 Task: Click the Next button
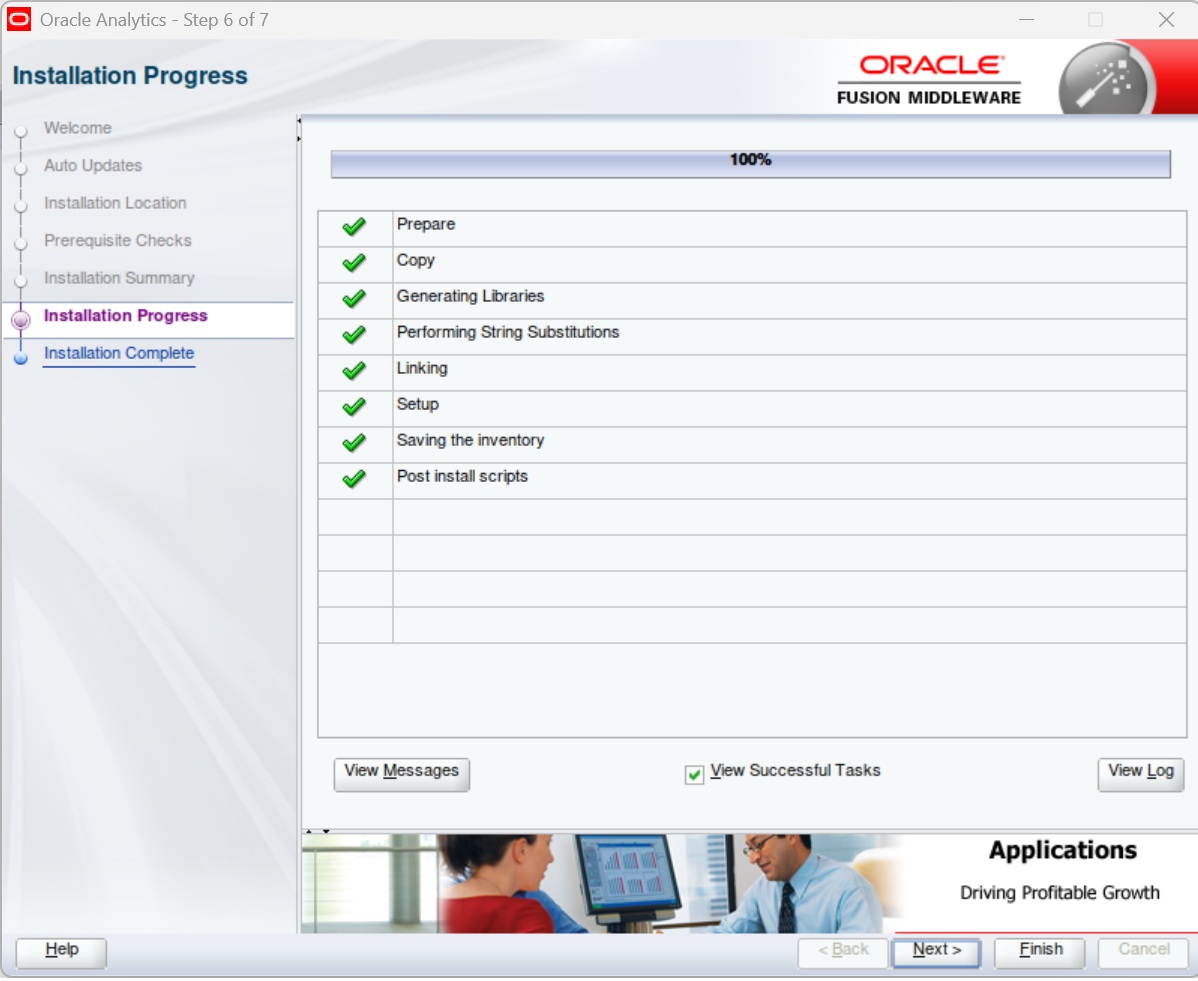(936, 952)
